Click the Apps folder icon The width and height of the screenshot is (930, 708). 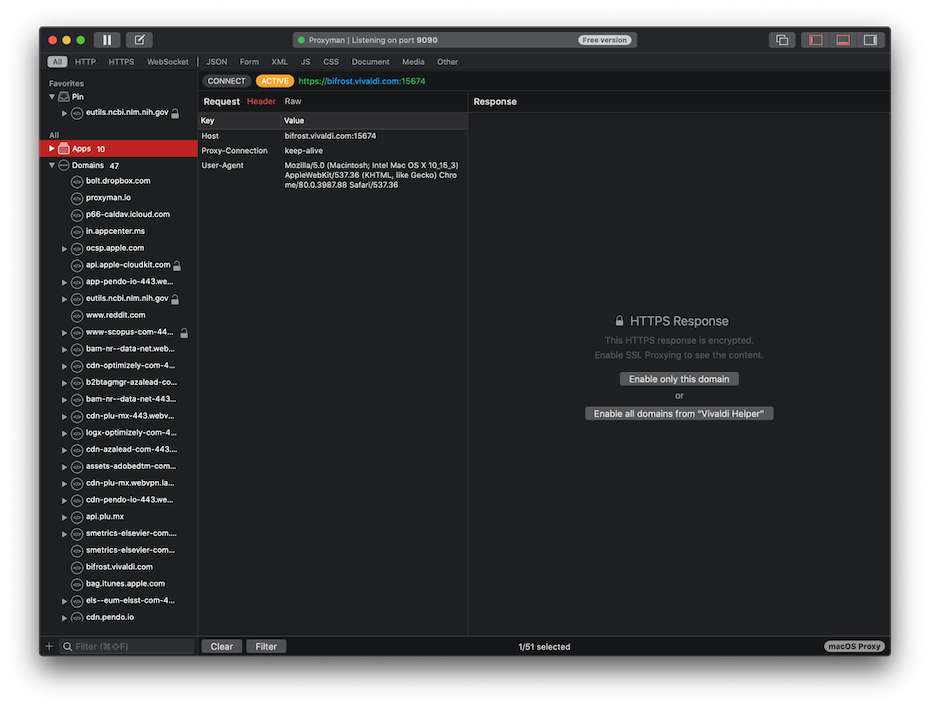pyautogui.click(x=63, y=148)
